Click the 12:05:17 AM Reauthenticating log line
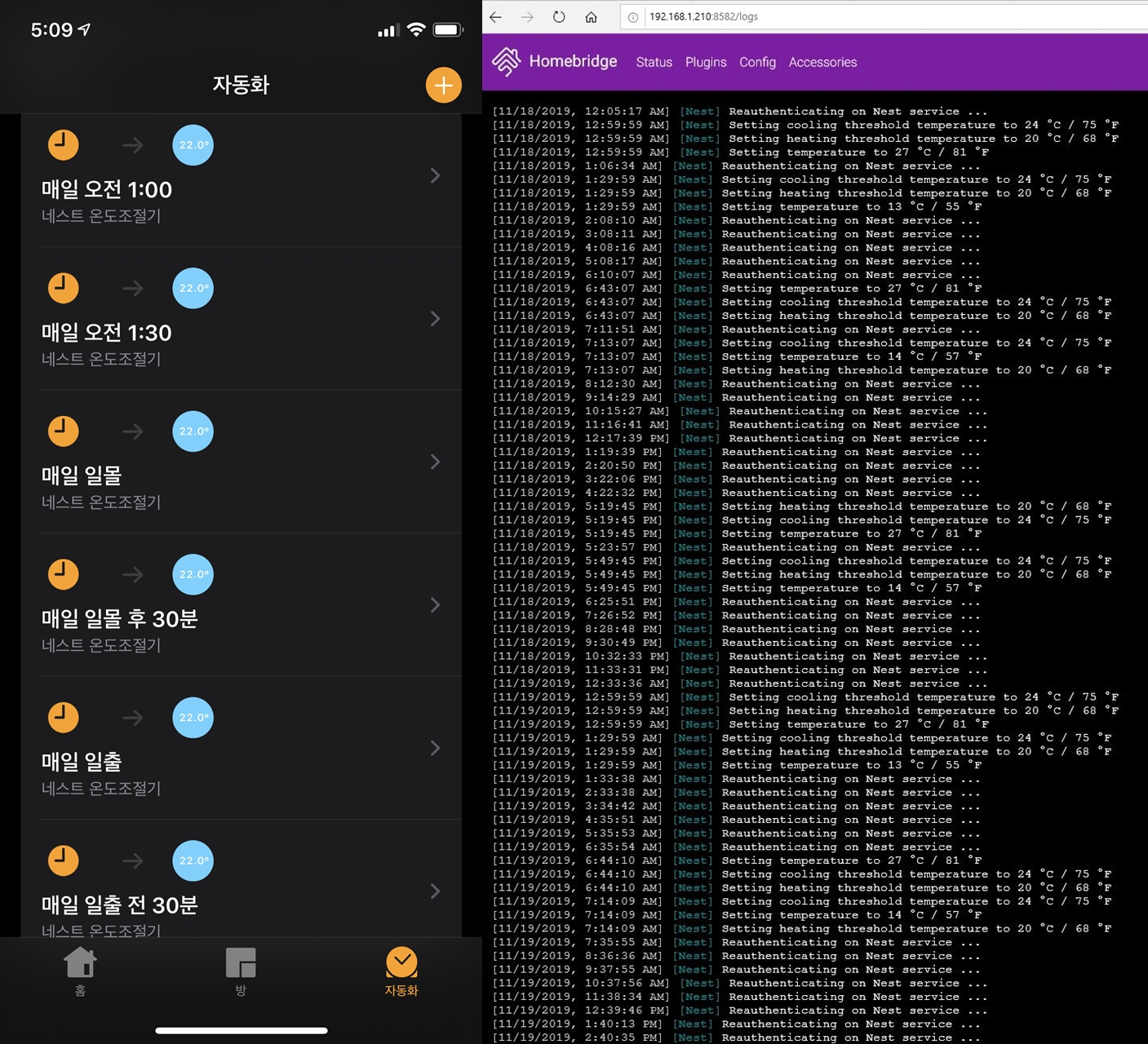 (x=740, y=111)
